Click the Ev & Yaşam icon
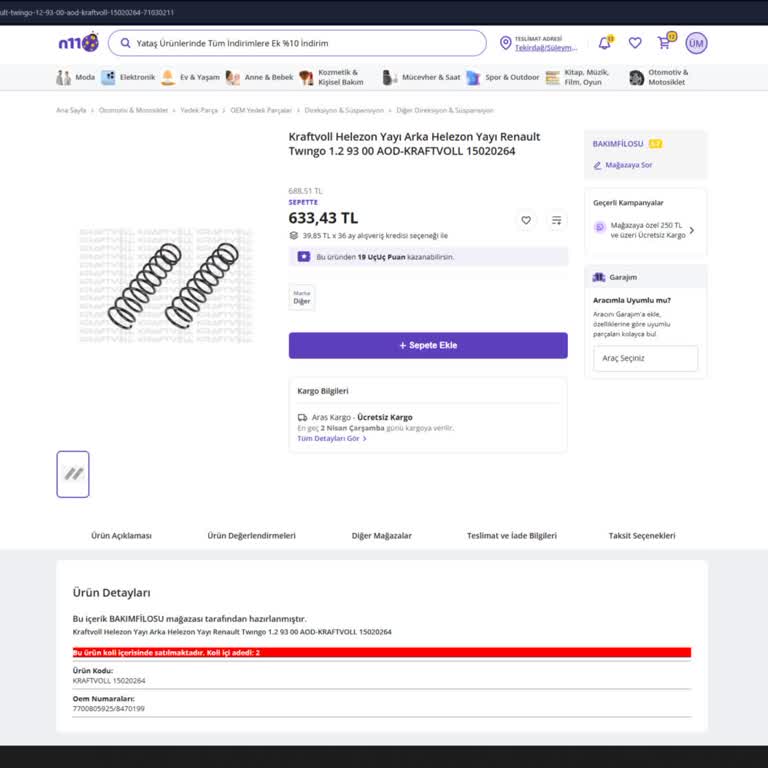768x768 pixels. point(168,77)
